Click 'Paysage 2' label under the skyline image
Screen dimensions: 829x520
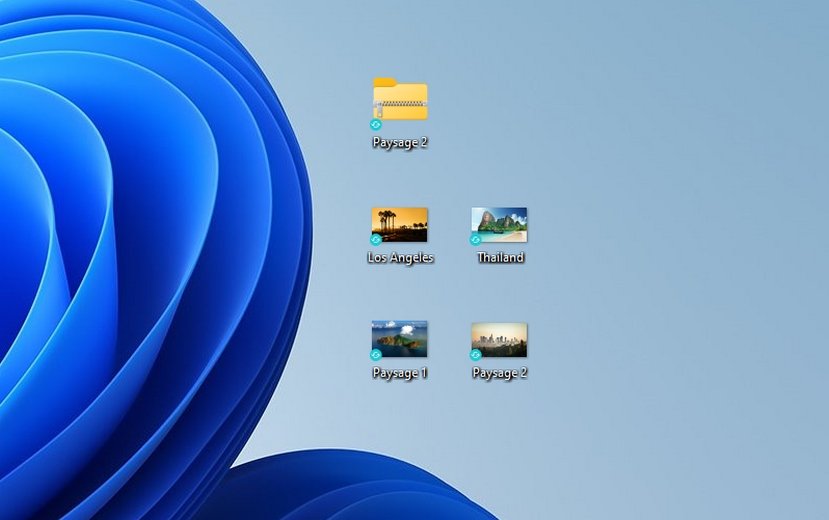[500, 373]
